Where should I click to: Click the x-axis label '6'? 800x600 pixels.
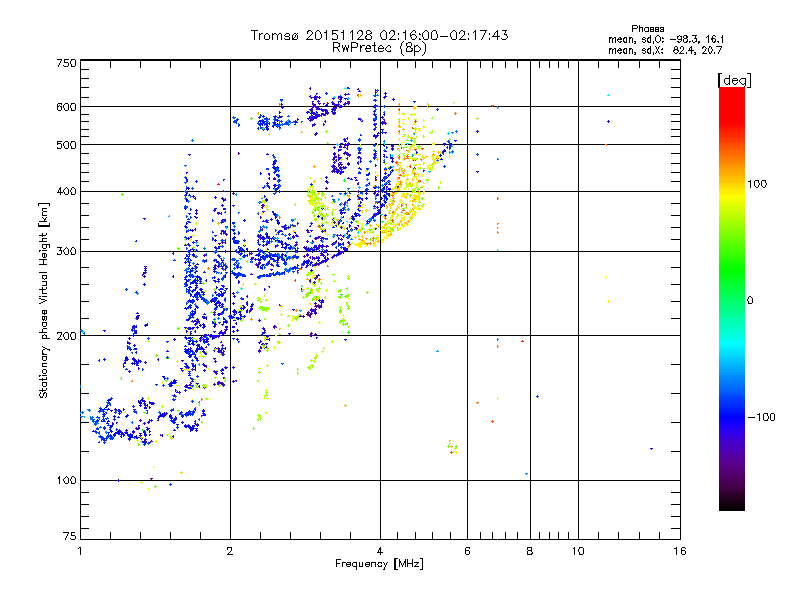coord(467,551)
